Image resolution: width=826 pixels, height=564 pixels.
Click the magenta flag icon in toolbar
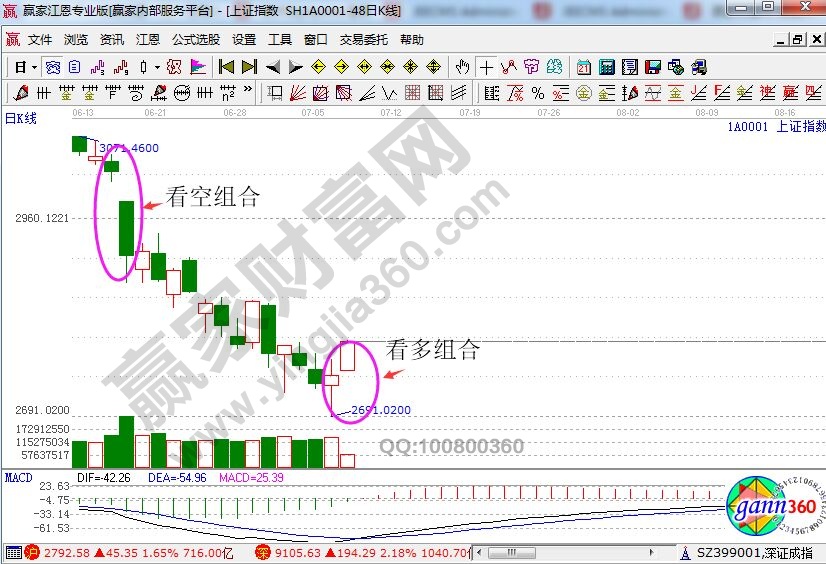[197, 67]
